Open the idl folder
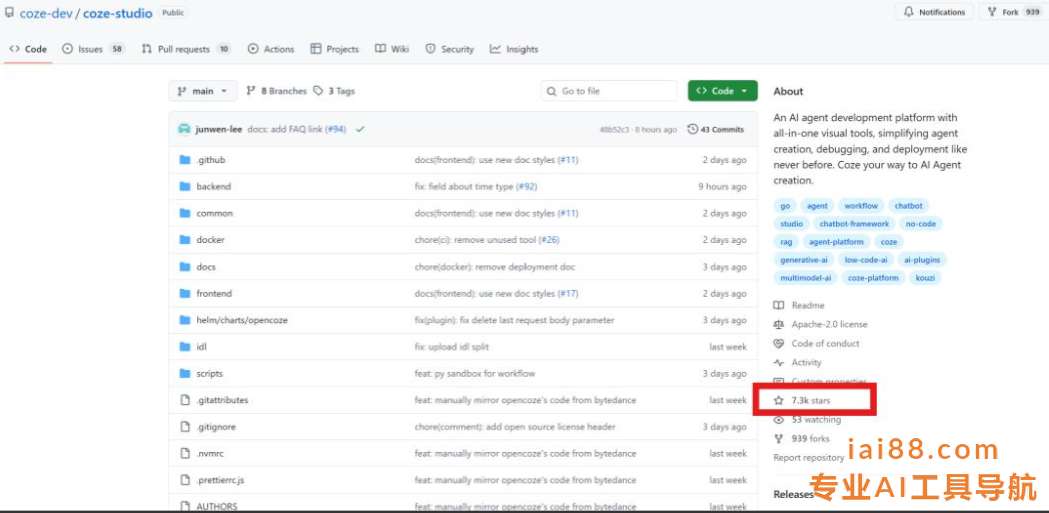Screen dimensions: 1049x513 pos(201,346)
